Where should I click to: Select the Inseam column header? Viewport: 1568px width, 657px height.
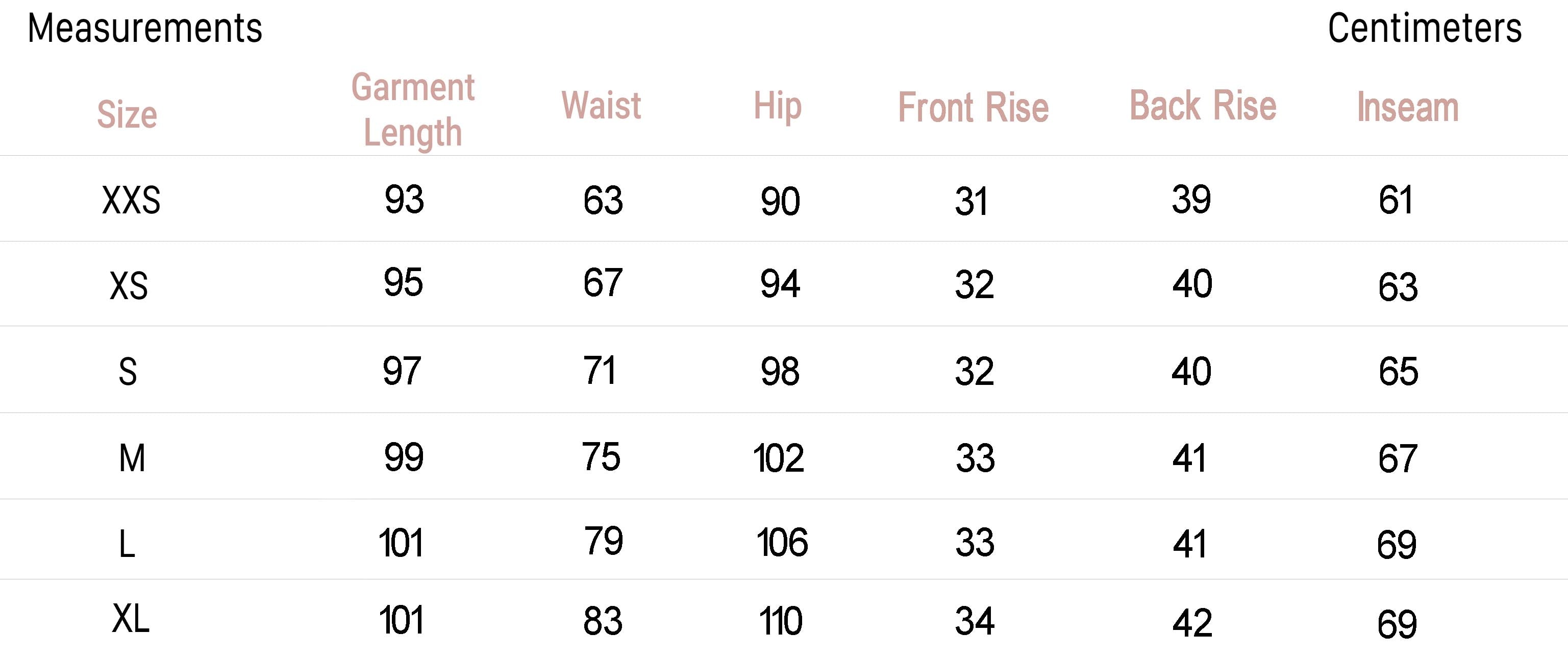(1407, 108)
